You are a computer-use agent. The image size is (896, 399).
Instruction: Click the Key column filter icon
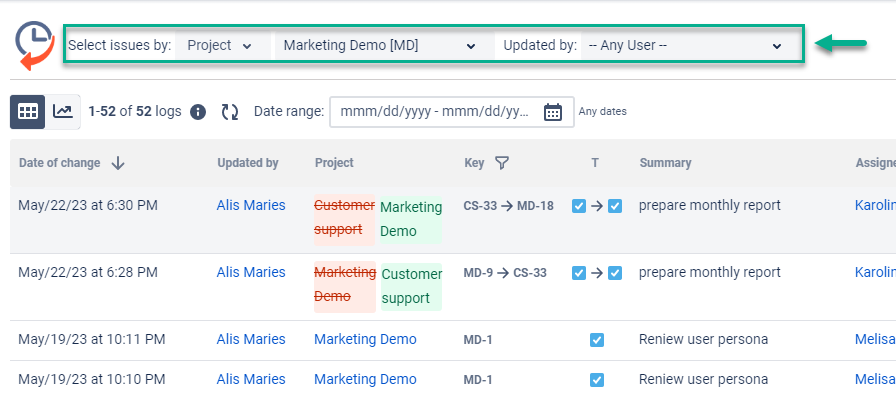501,163
